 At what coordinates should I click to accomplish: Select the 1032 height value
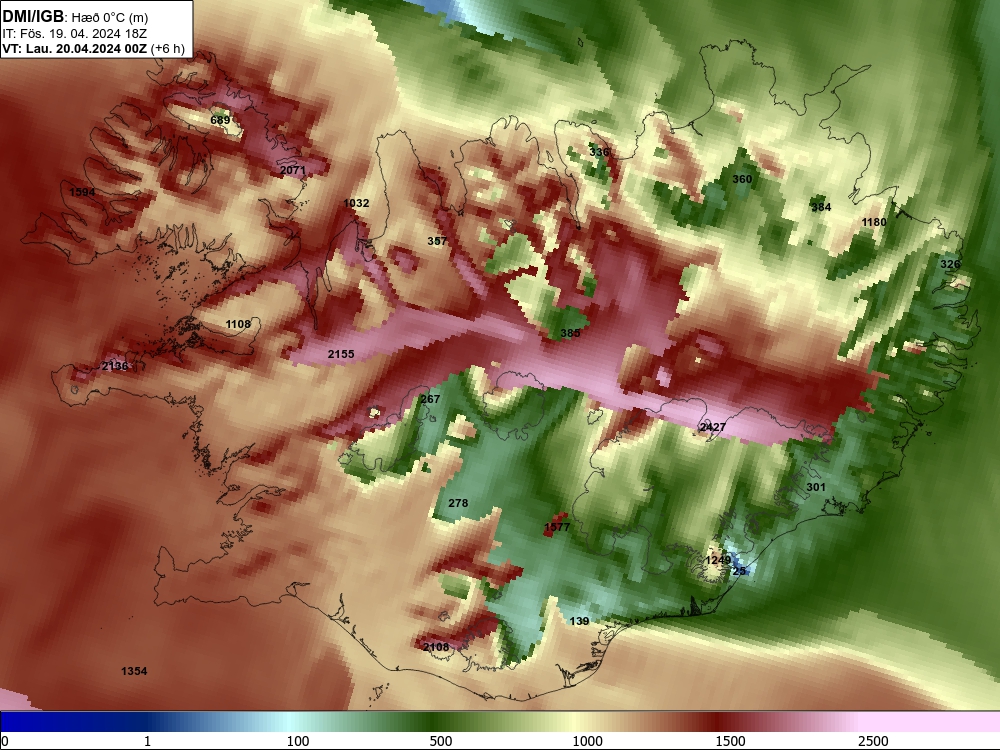pyautogui.click(x=357, y=203)
